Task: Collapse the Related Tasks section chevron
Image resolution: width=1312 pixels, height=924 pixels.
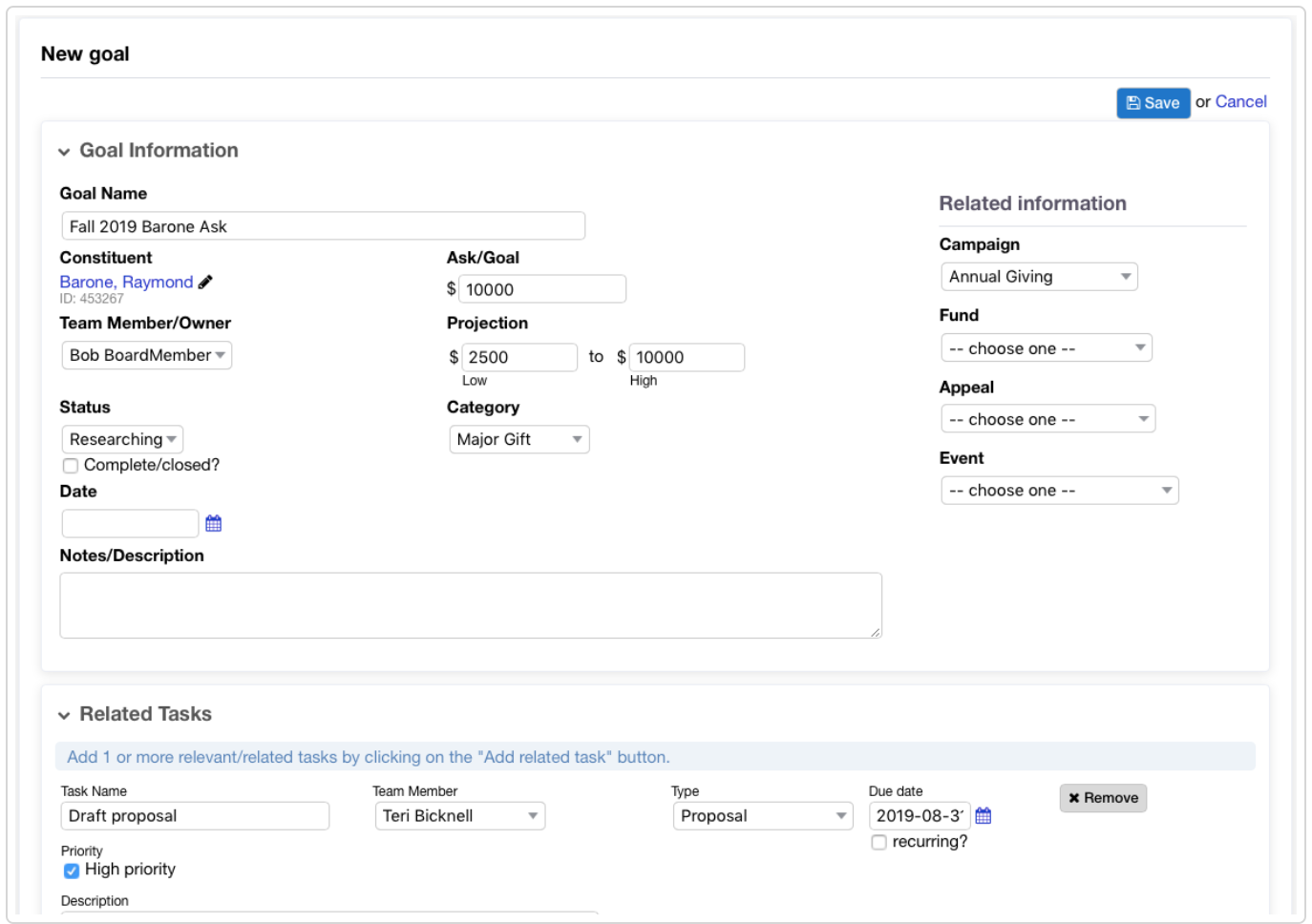Action: click(x=64, y=715)
